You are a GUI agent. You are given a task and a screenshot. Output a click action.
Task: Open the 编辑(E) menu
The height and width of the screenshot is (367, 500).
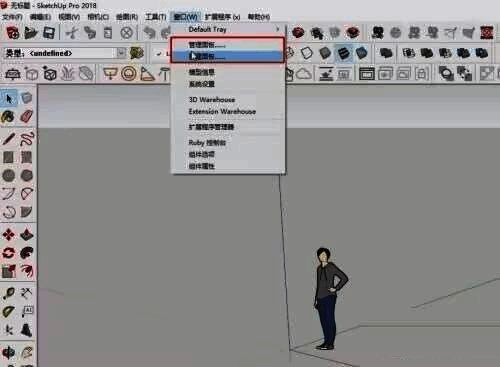click(x=40, y=17)
